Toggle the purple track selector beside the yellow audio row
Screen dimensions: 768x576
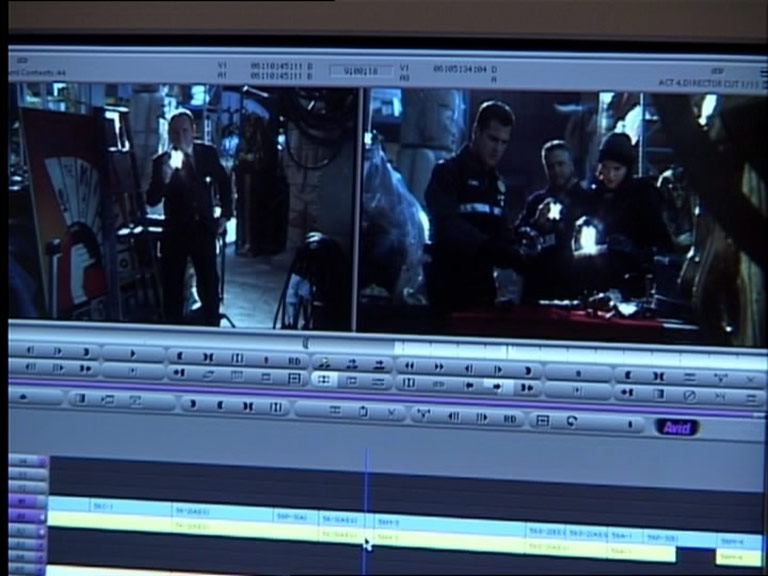click(x=28, y=516)
